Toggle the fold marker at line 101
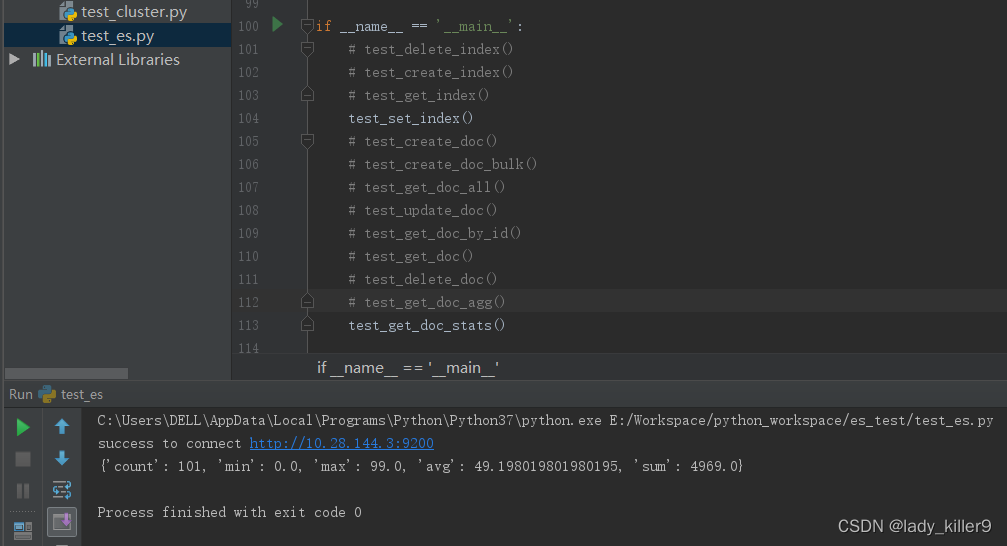The image size is (1007, 546). [307, 49]
